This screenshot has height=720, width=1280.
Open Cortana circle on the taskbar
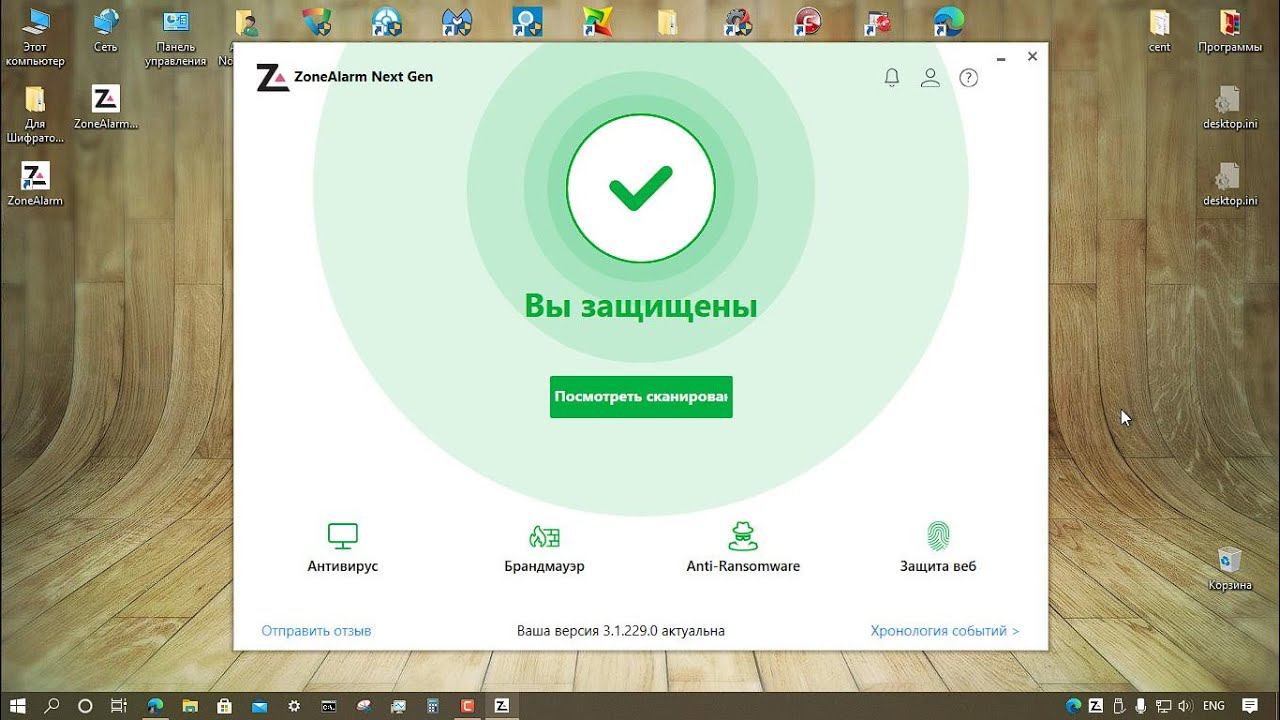pos(85,706)
